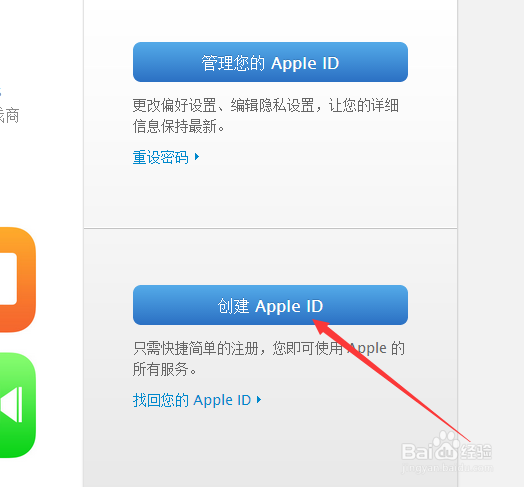
Task: Click the arrow beside 重设密码
Action: click(x=197, y=156)
